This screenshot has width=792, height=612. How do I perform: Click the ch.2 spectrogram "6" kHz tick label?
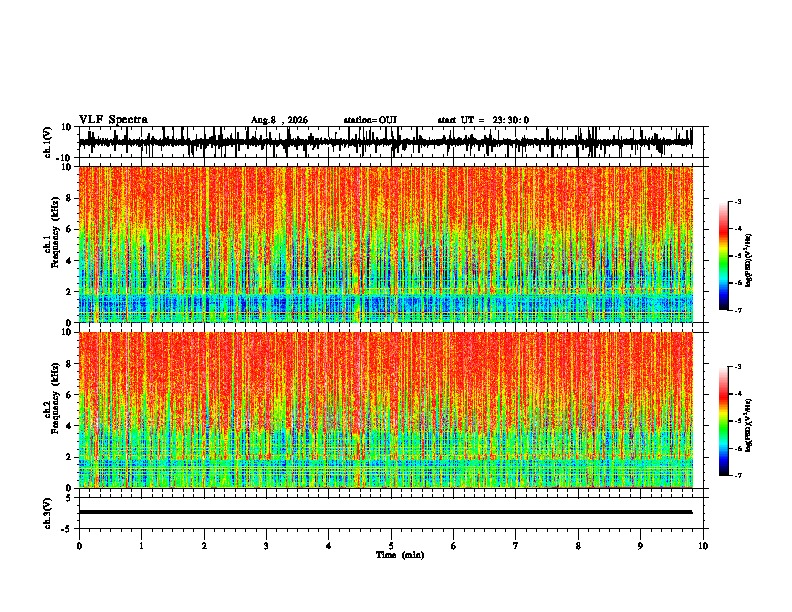70,395
